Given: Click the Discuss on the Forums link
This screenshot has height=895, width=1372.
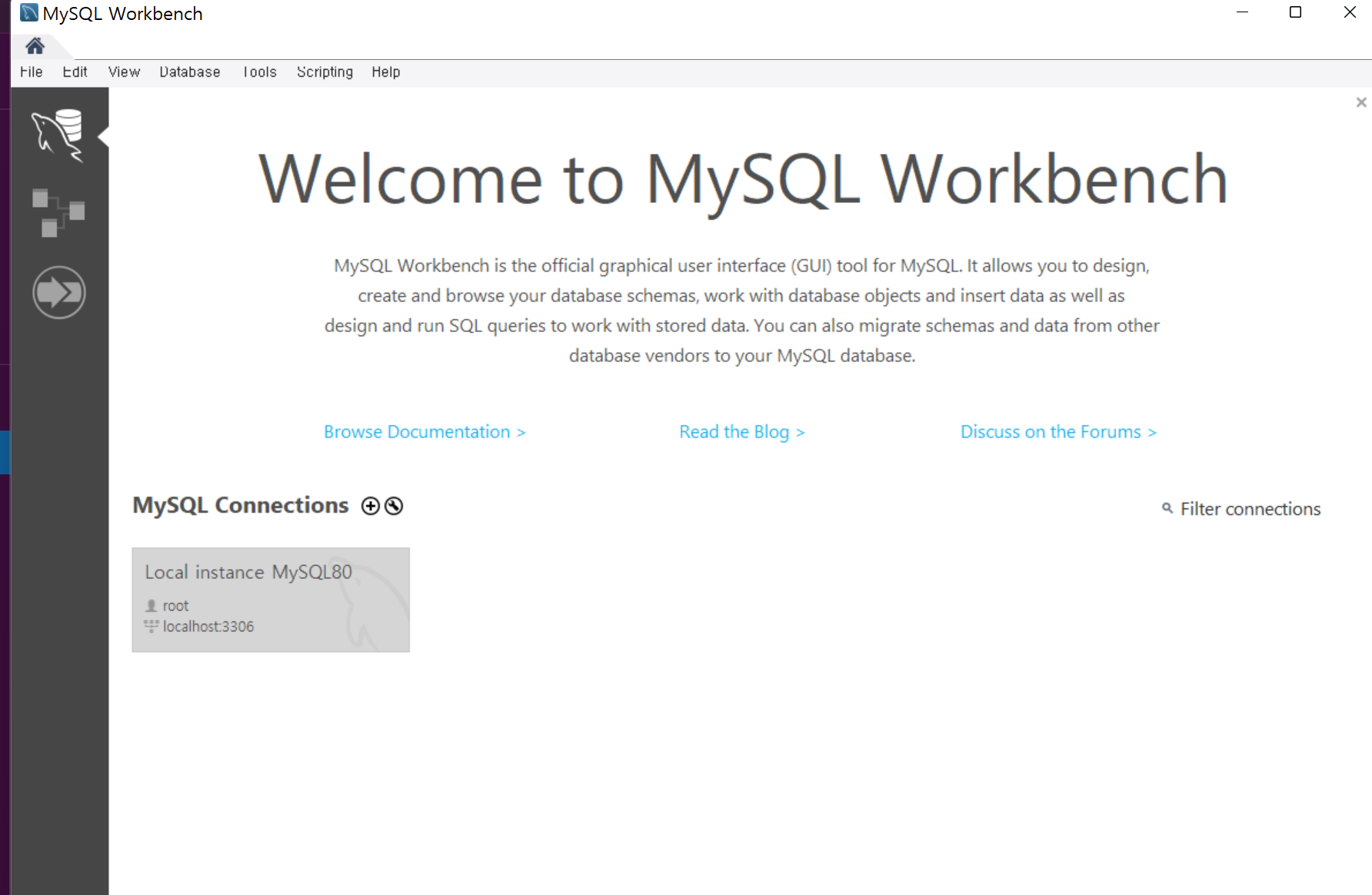Looking at the screenshot, I should (1058, 431).
